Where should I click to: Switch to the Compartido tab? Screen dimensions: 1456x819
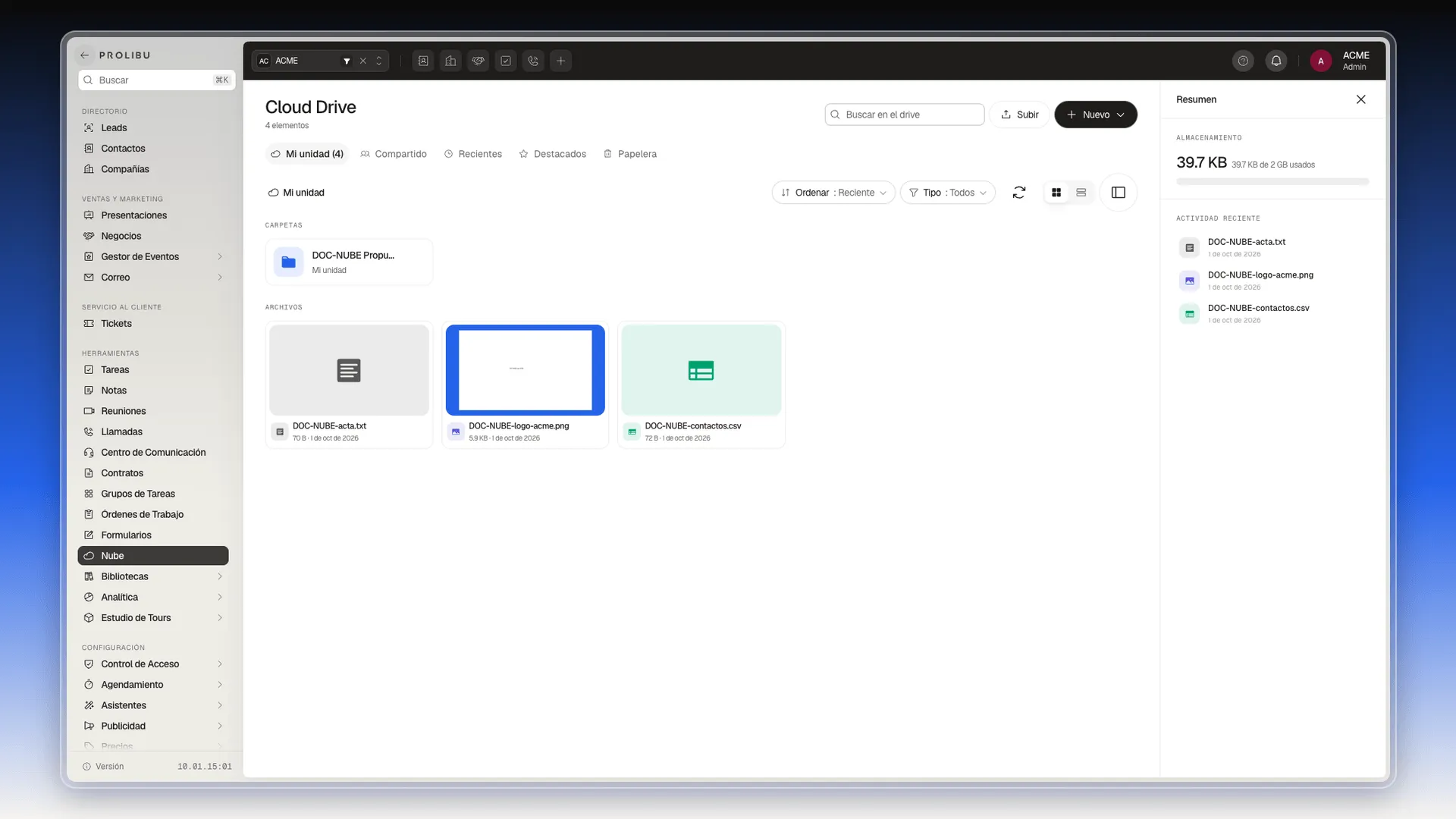pos(394,154)
